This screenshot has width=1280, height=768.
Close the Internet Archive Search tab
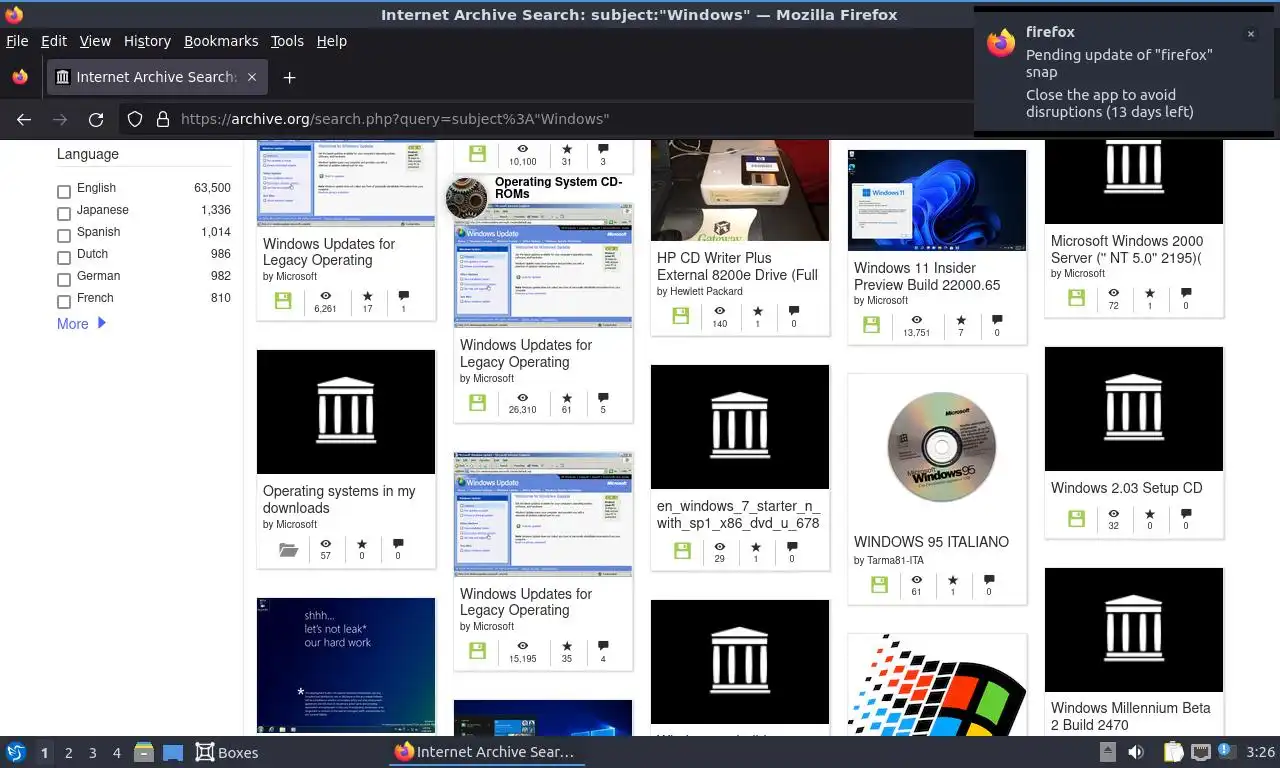click(252, 77)
